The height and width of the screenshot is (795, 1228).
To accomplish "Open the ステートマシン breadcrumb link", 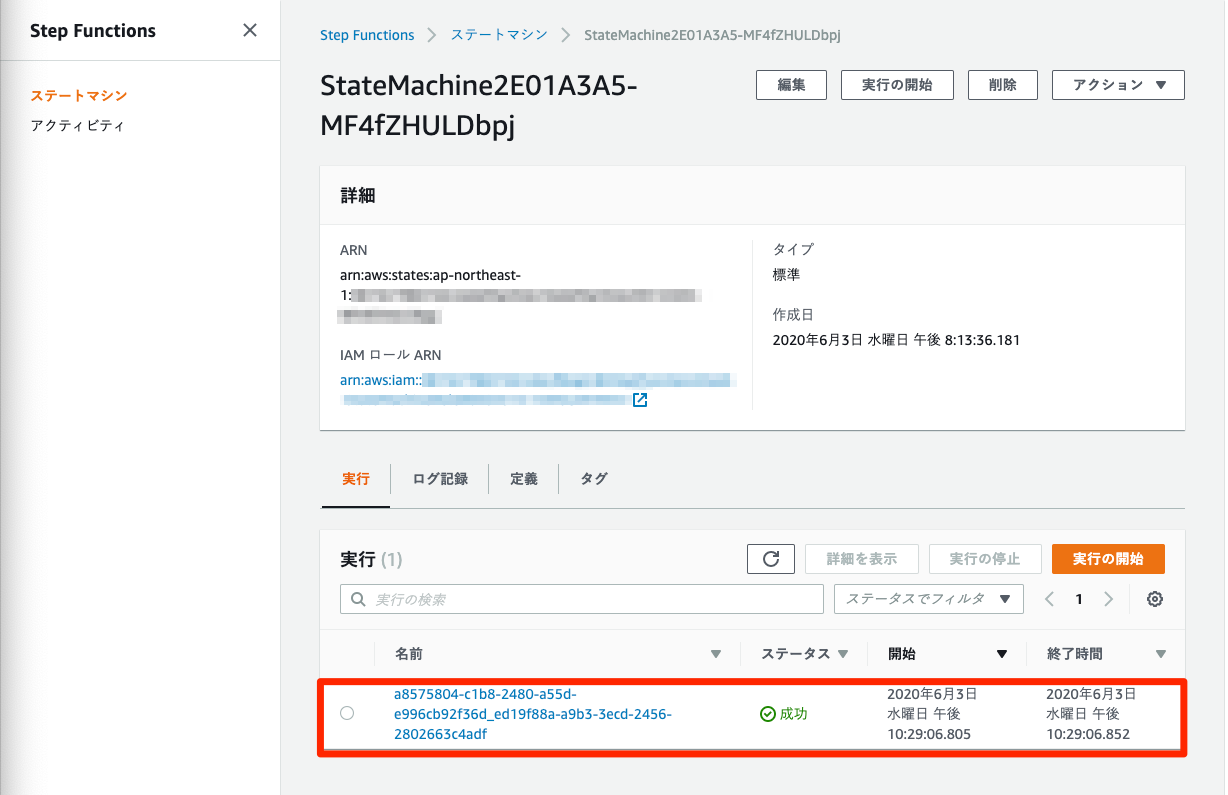I will click(499, 35).
